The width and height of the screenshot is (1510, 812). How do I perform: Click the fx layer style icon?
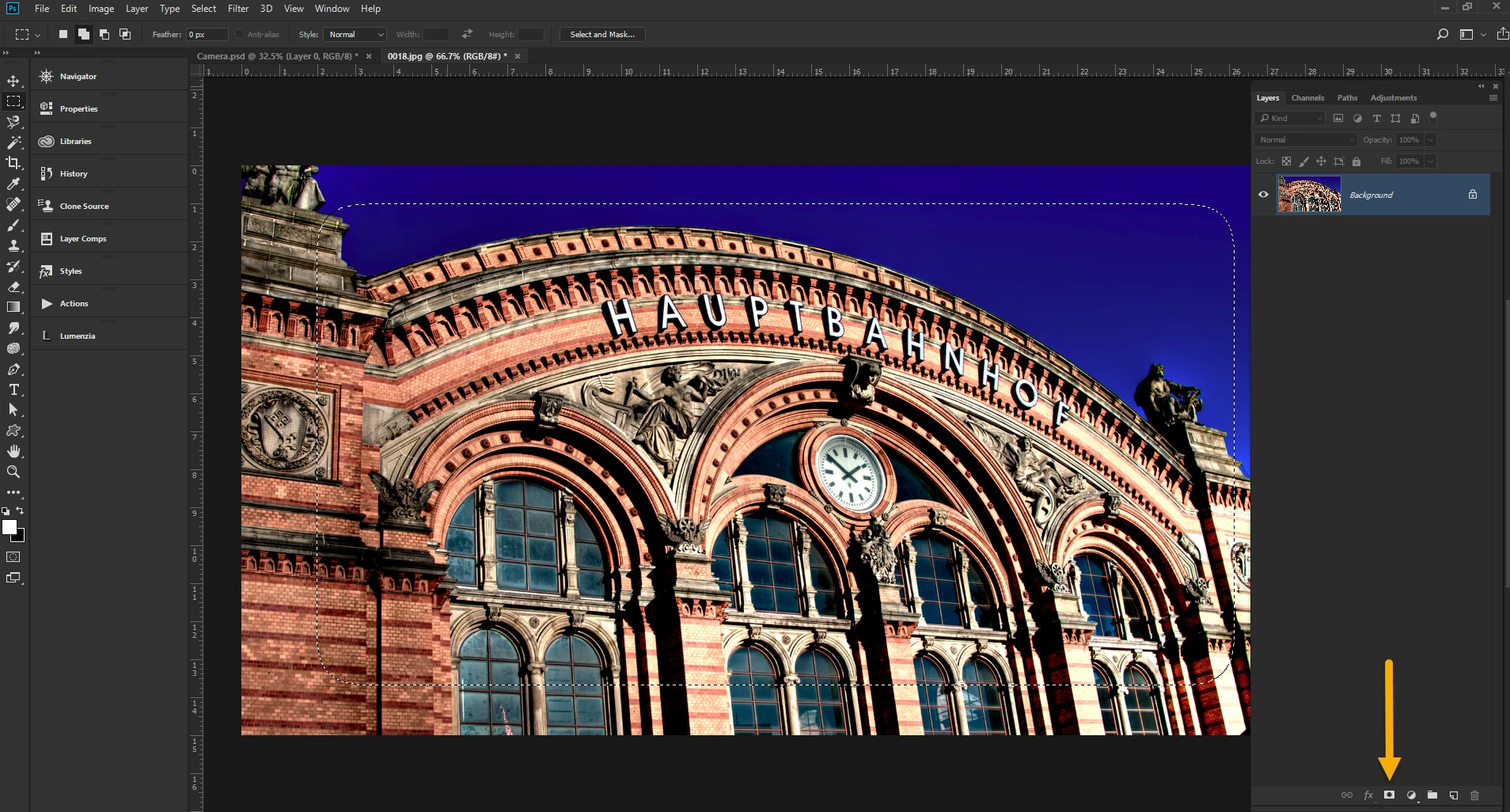click(x=1368, y=795)
